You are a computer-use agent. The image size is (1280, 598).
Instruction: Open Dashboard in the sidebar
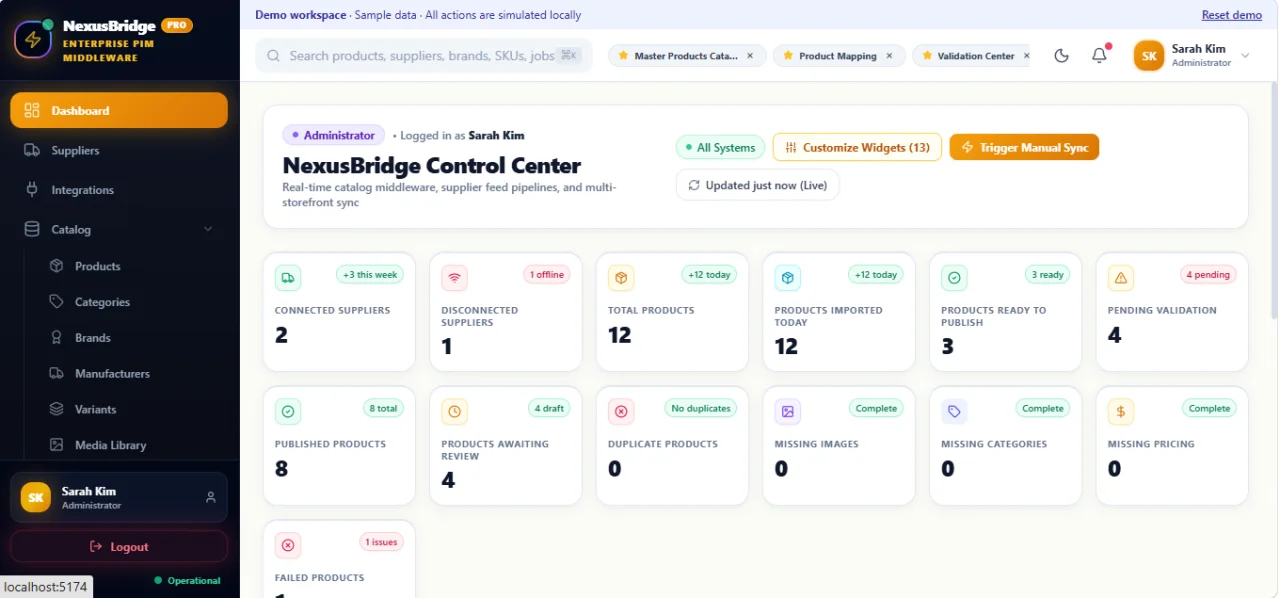tap(119, 110)
